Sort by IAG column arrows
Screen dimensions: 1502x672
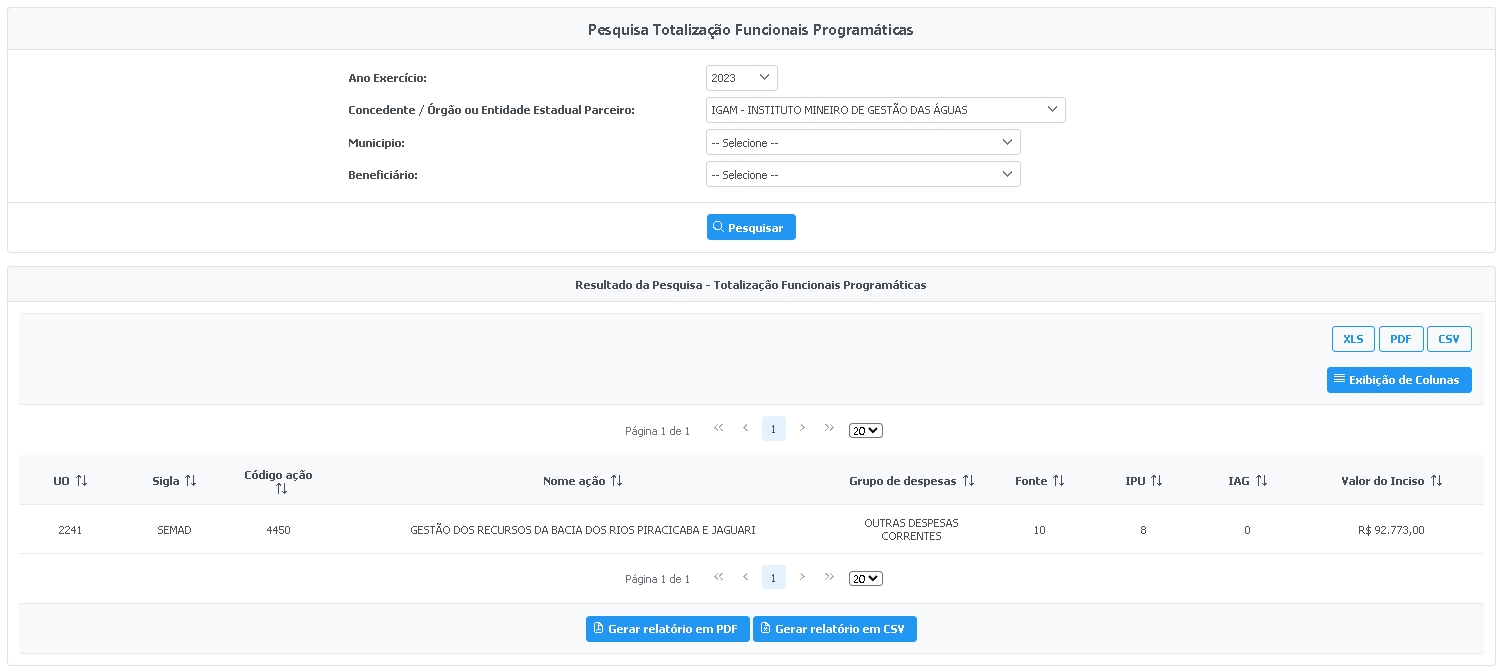pos(1261,481)
